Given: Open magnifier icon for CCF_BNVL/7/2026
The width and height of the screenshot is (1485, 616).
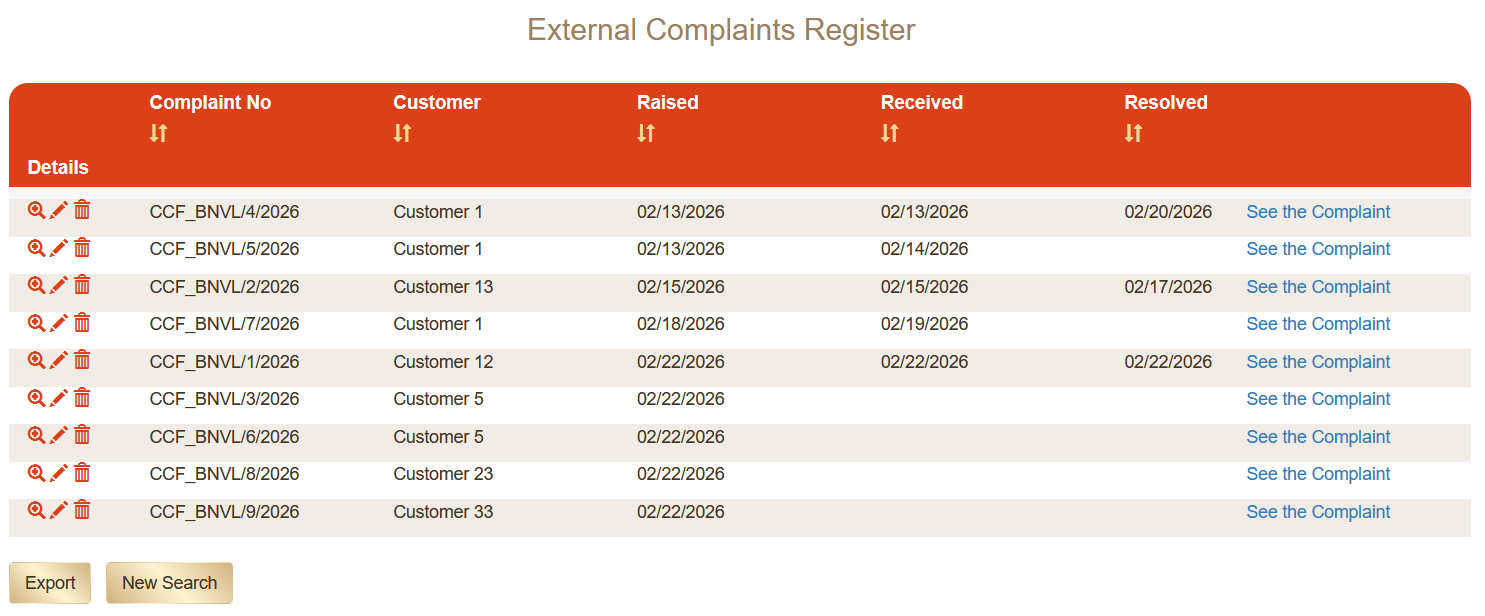Looking at the screenshot, I should click(x=36, y=323).
